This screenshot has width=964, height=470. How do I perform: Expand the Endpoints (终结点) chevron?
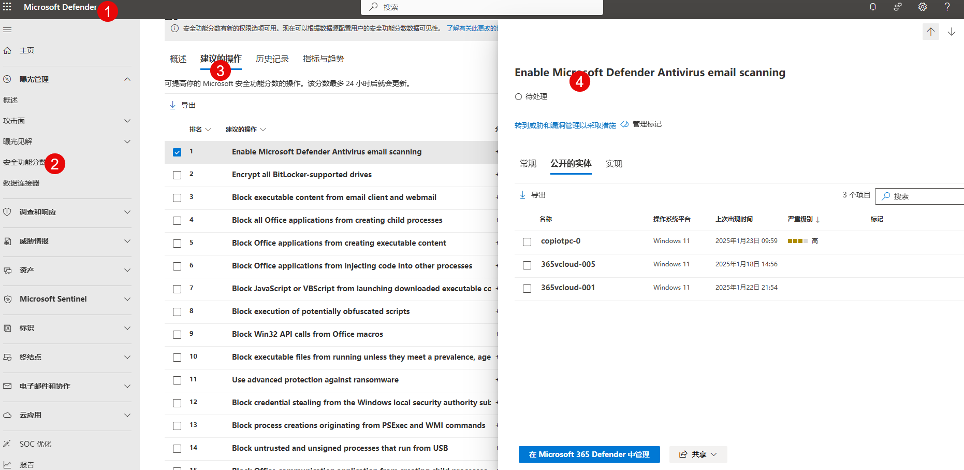coord(127,357)
